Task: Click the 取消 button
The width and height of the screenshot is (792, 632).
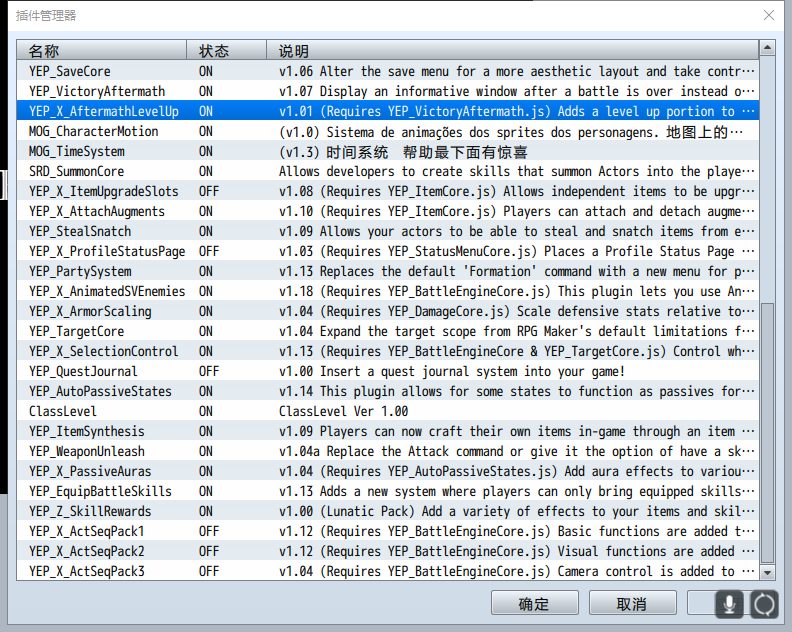Action: coord(632,603)
